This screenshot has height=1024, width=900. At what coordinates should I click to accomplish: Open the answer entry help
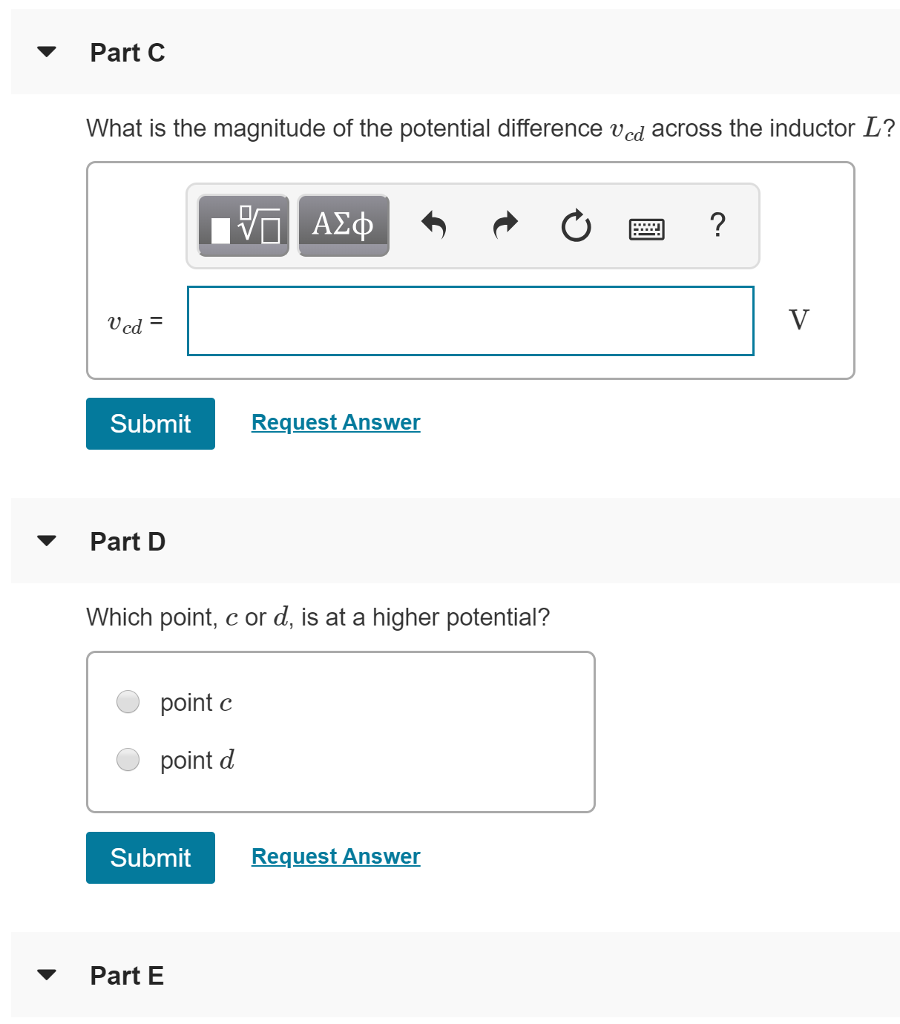pos(717,225)
